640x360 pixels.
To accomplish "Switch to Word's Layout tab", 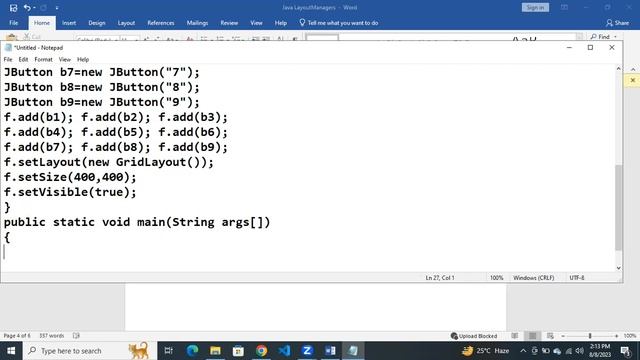I will tap(126, 23).
